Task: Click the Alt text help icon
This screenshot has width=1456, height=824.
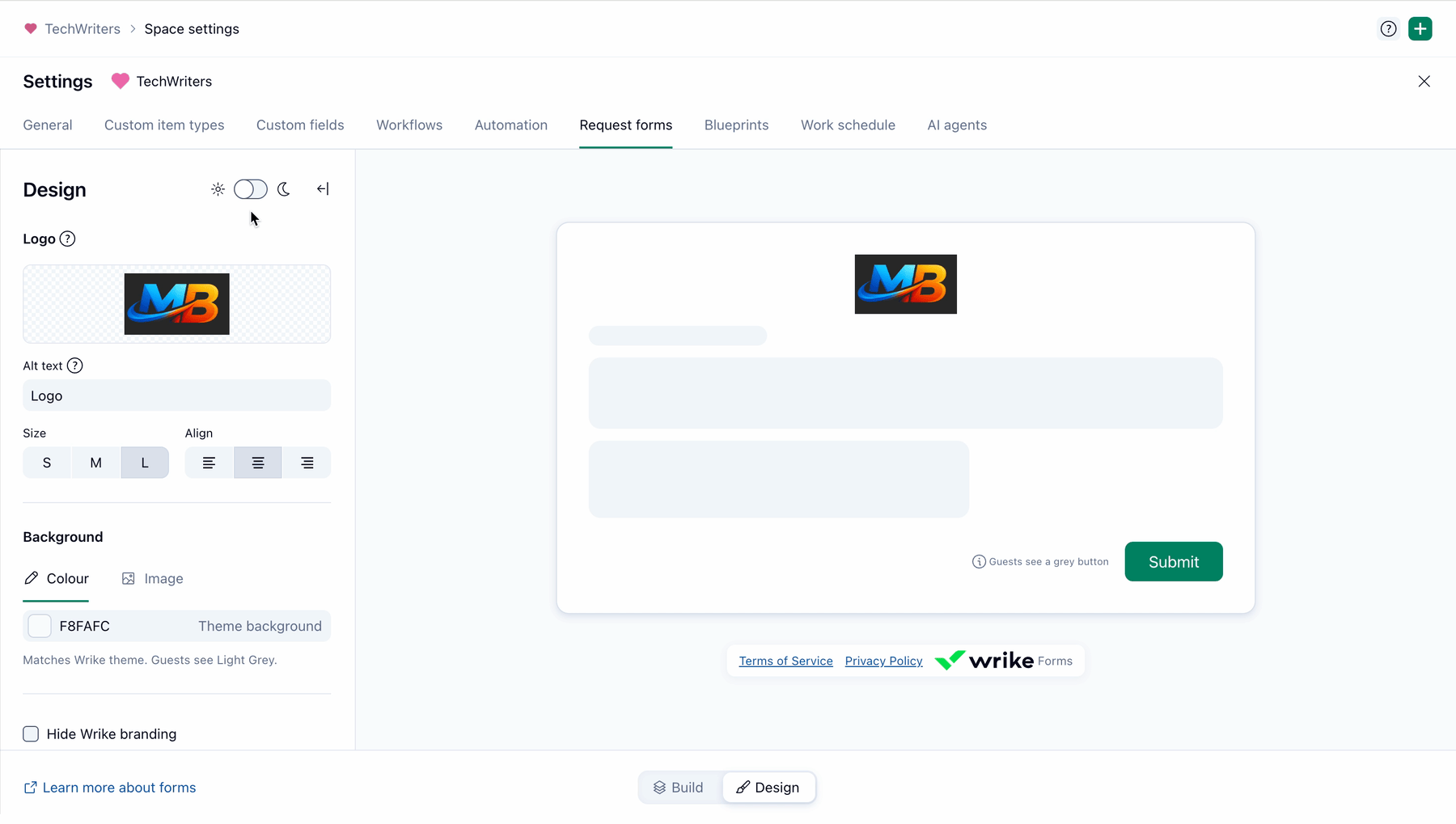Action: pos(75,366)
